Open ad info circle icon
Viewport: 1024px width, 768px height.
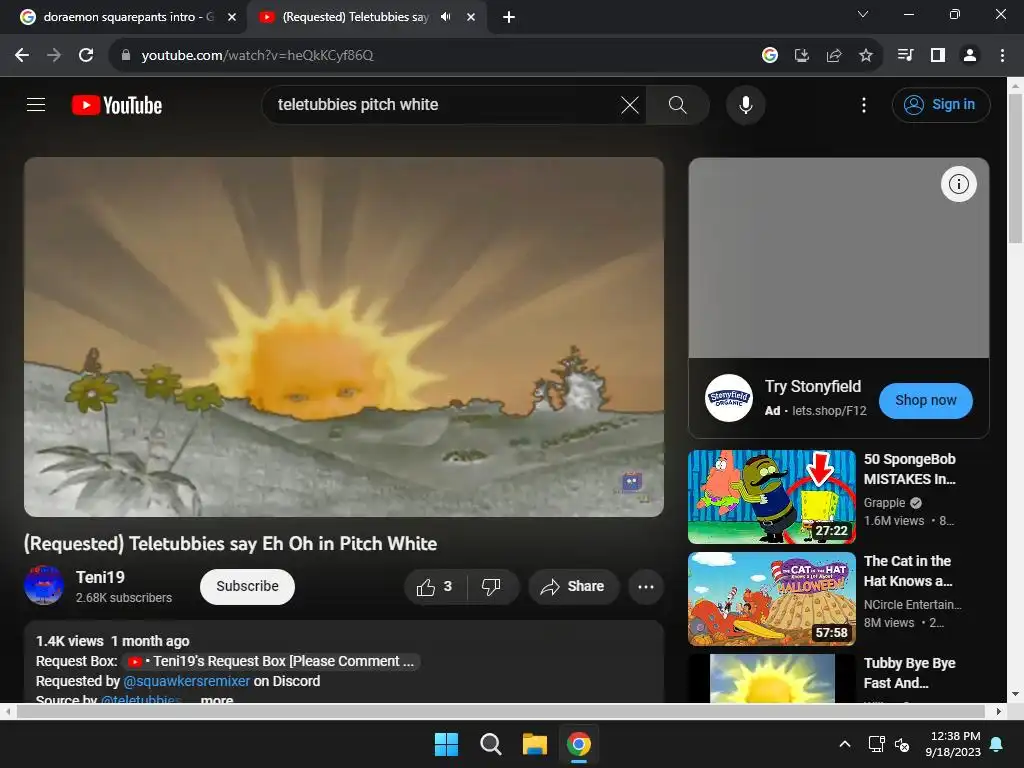958,184
